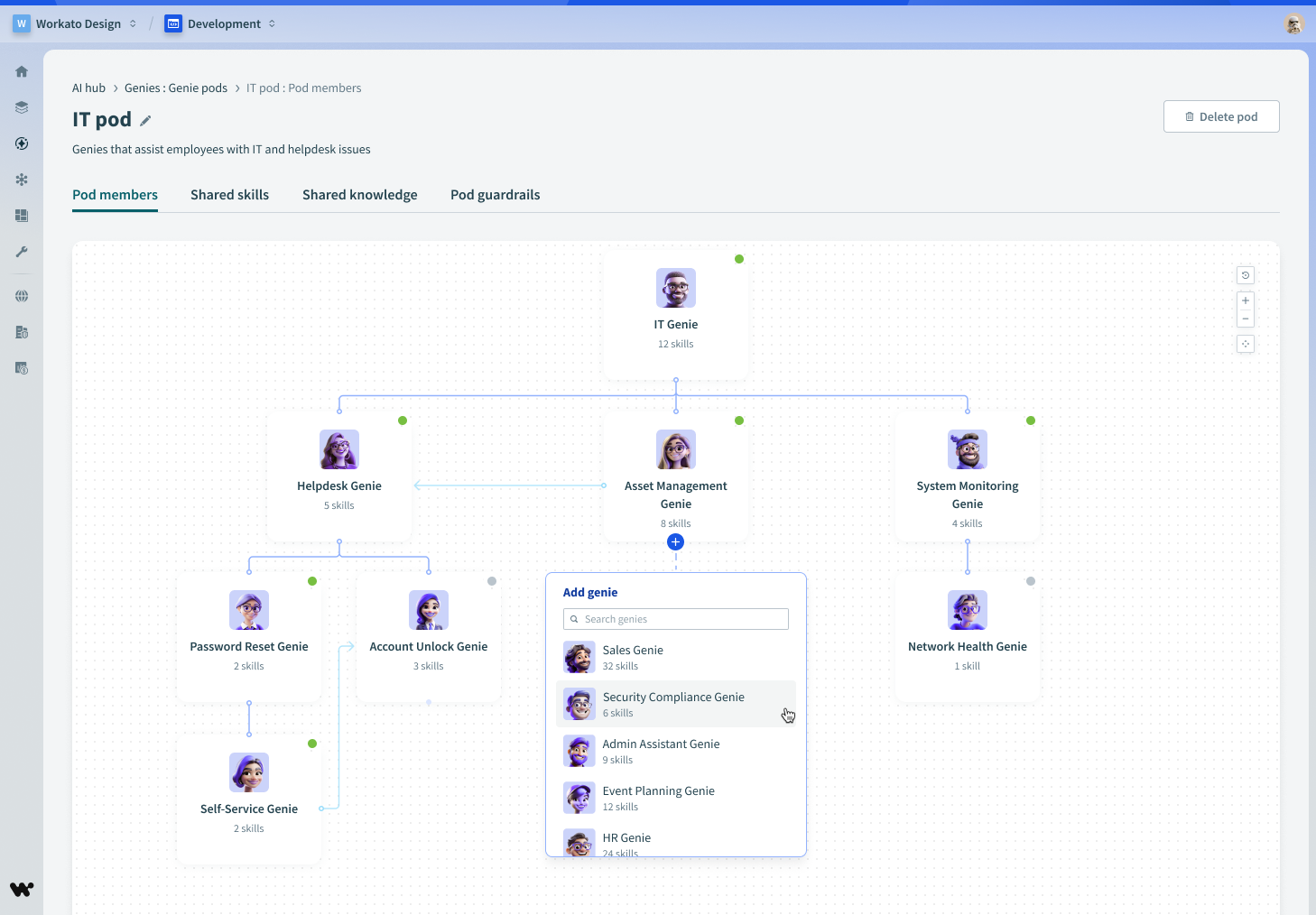Screen dimensions: 1316x915
Task: Zoom out on the canvas
Action: pos(1246,319)
